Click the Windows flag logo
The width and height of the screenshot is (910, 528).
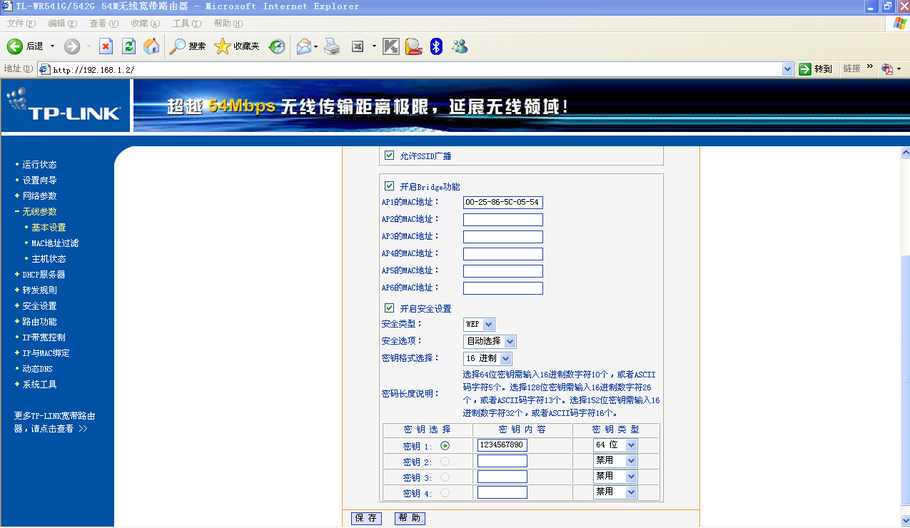tap(900, 23)
